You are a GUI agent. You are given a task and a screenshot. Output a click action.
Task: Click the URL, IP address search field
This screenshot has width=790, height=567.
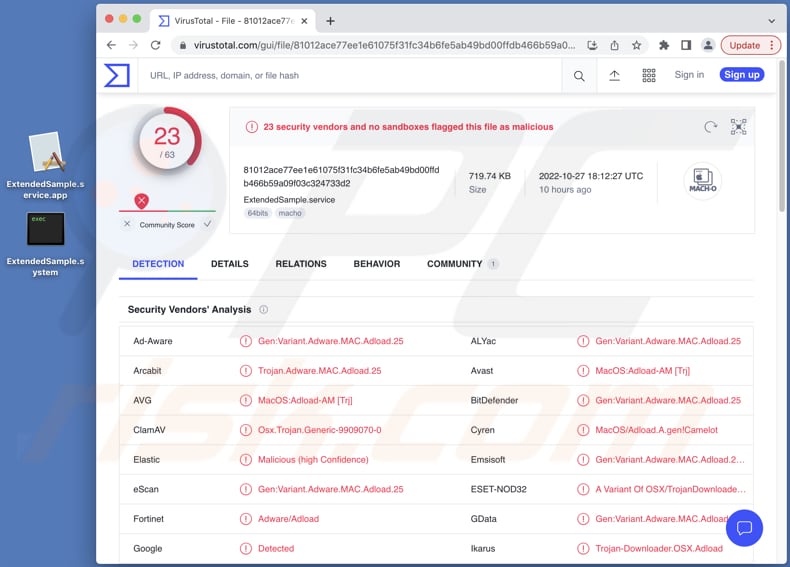click(x=350, y=76)
